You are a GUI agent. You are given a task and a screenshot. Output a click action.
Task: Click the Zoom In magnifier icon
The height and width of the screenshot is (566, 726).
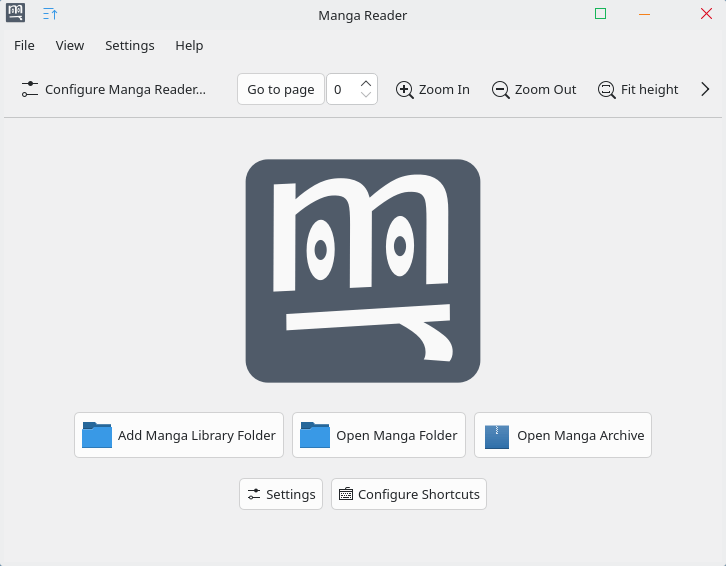tap(405, 90)
